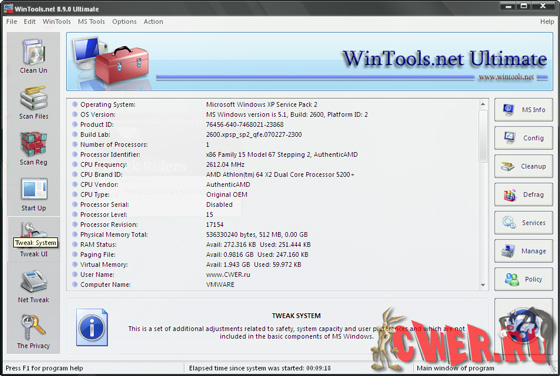Select the Virtual Memory row

273,265
